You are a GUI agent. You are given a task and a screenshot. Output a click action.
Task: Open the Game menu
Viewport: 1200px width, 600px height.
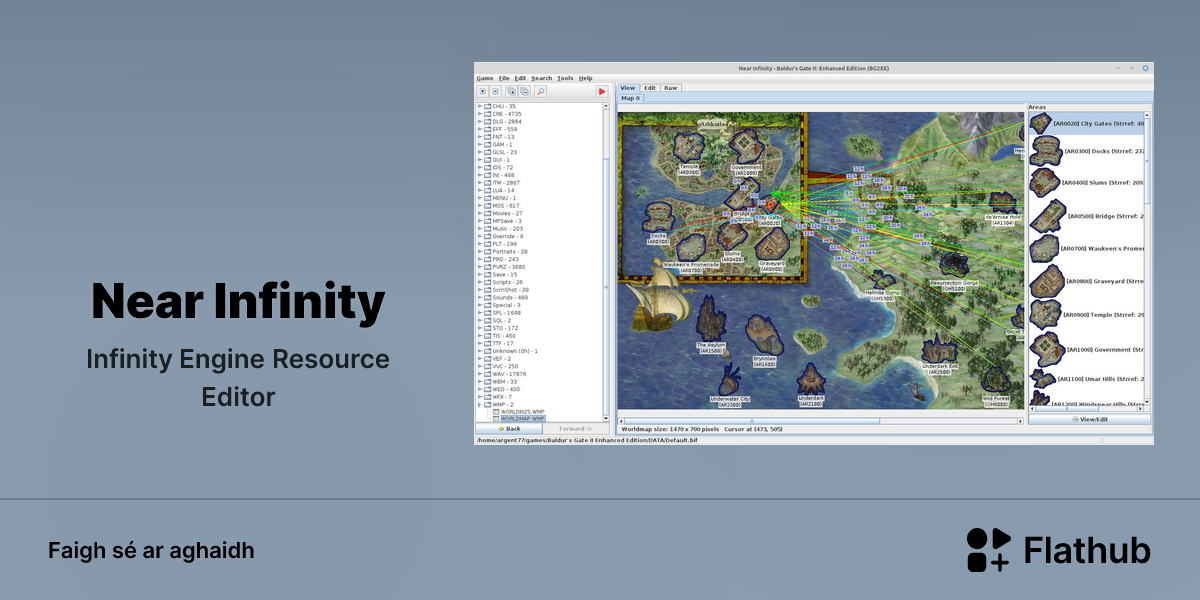(485, 78)
